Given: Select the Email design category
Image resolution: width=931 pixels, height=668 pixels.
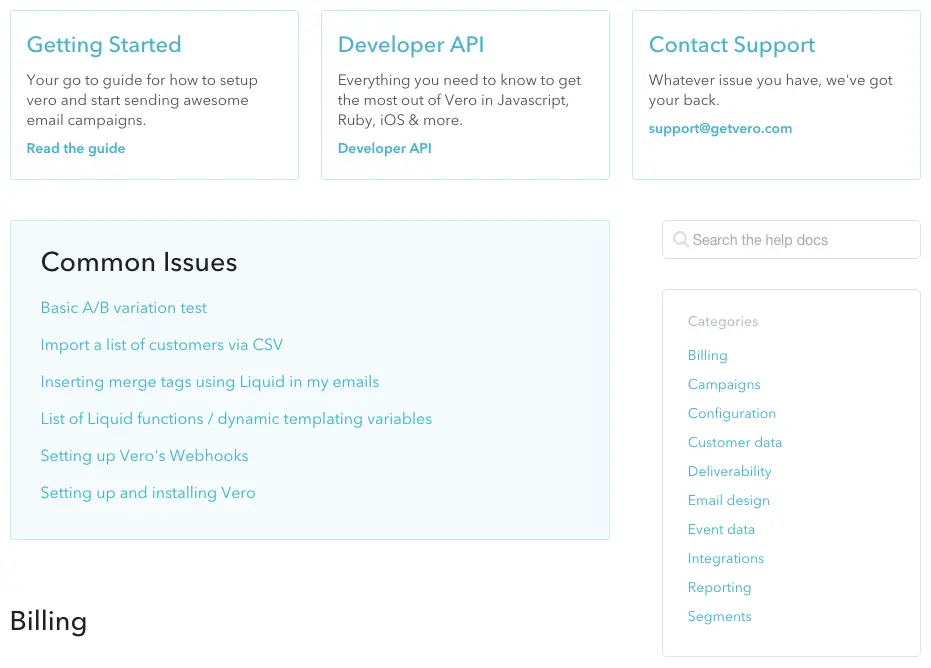Looking at the screenshot, I should click(728, 501).
